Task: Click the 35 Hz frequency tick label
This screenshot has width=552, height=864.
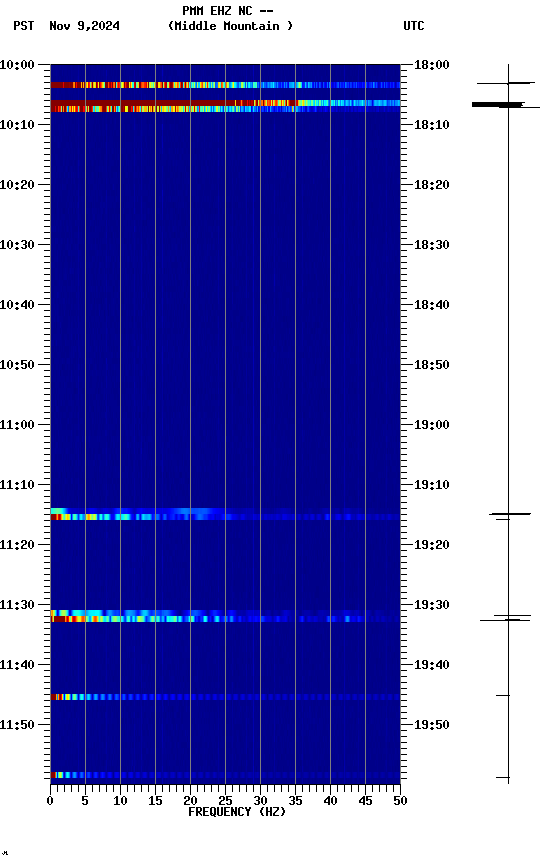Action: coord(295,801)
